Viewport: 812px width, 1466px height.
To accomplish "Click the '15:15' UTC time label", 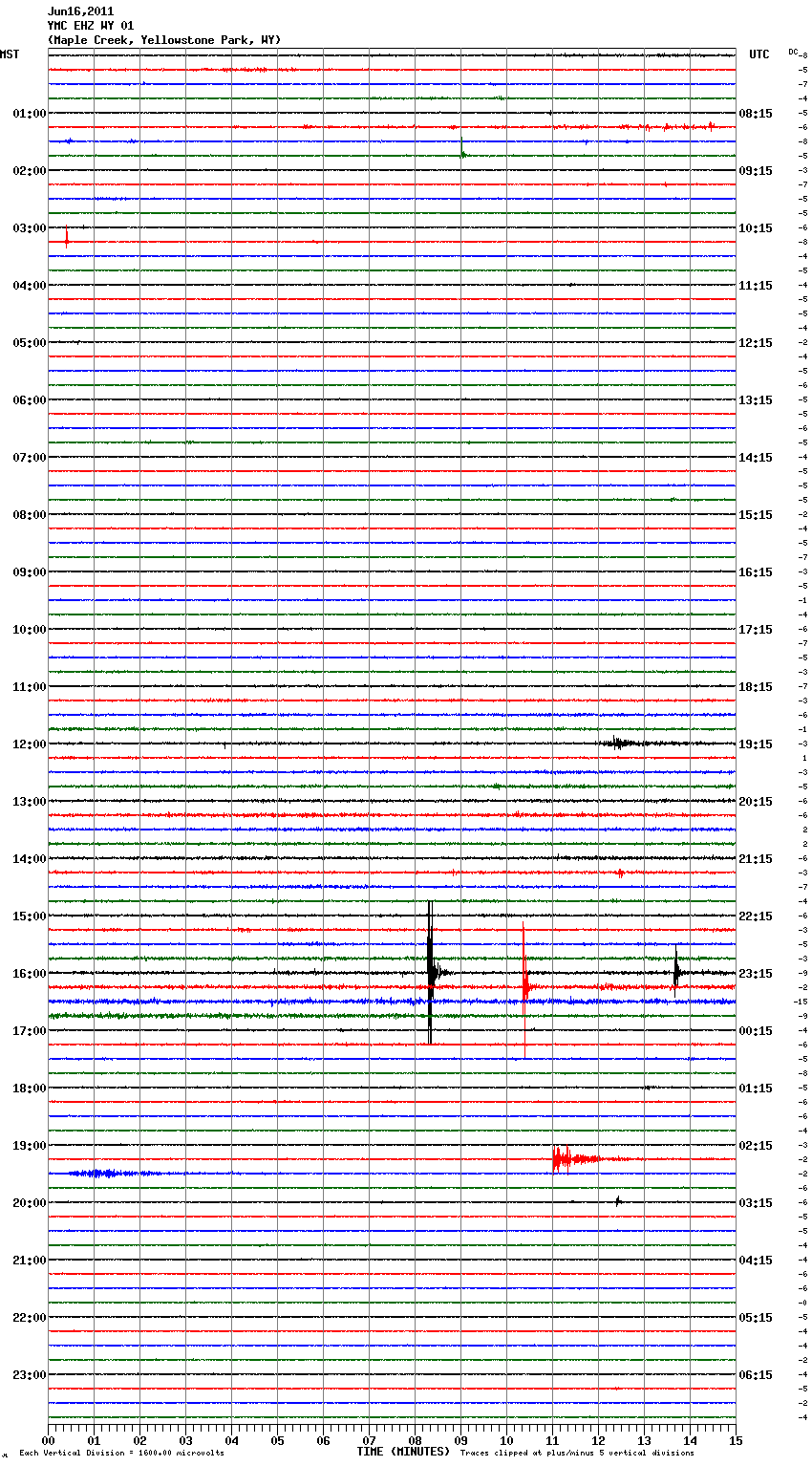I will click(x=756, y=515).
